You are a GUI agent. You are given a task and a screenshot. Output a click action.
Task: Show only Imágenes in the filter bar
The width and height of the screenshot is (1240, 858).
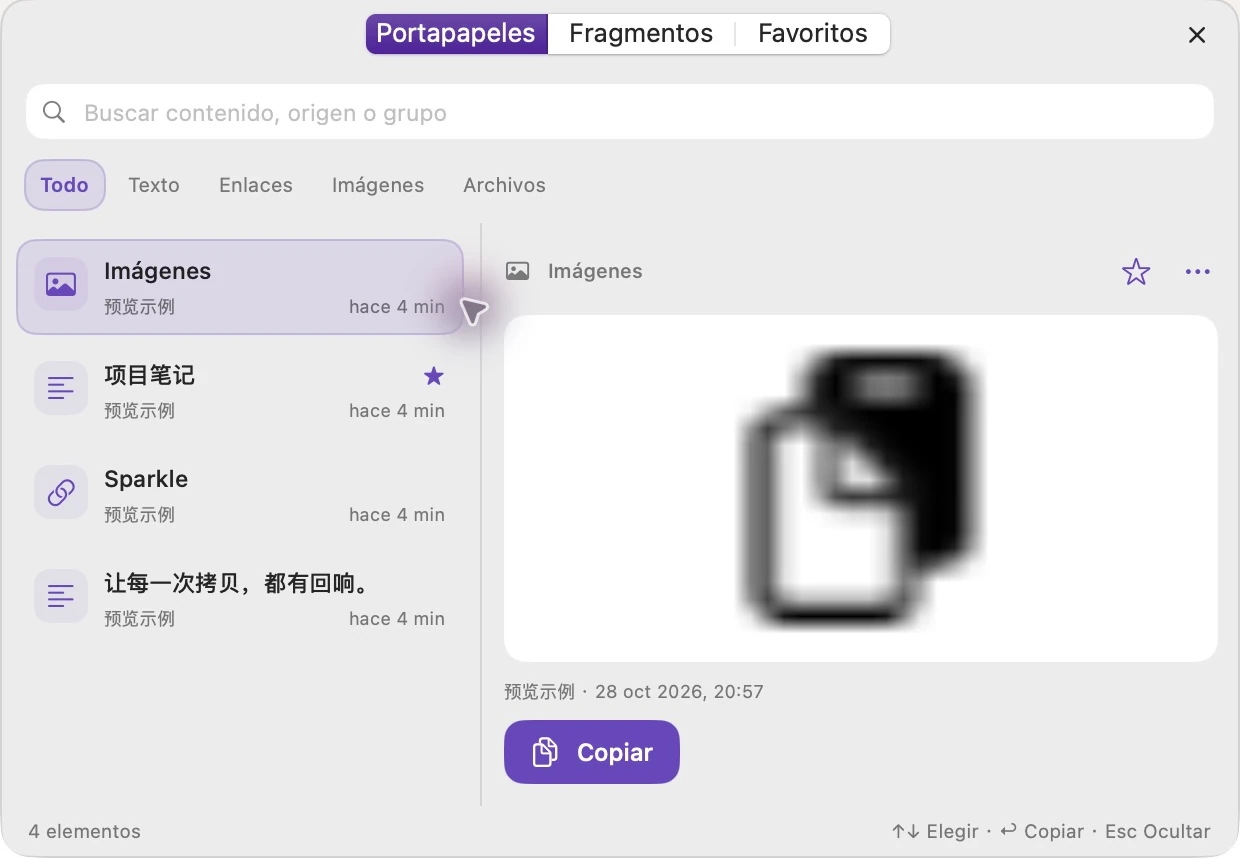pyautogui.click(x=378, y=185)
